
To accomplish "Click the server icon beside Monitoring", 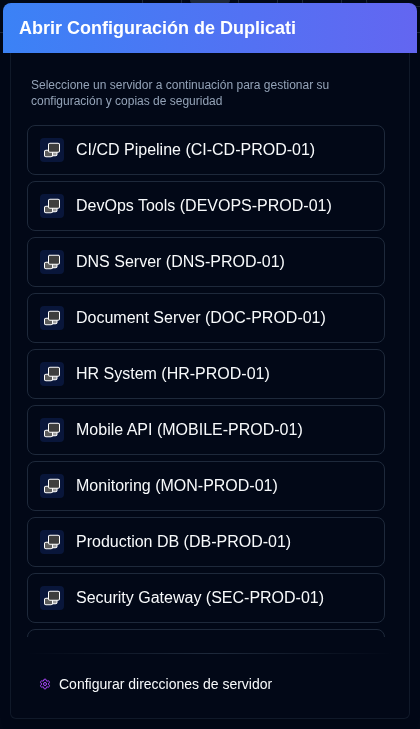I will point(52,486).
